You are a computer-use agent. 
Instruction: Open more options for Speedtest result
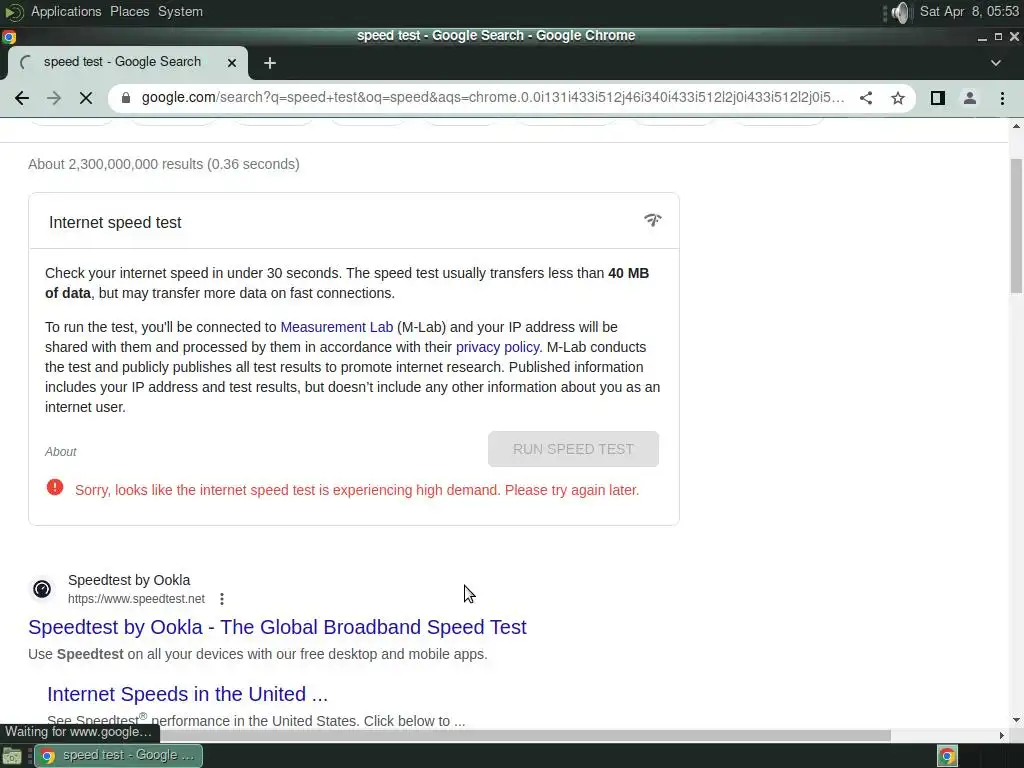coord(222,599)
